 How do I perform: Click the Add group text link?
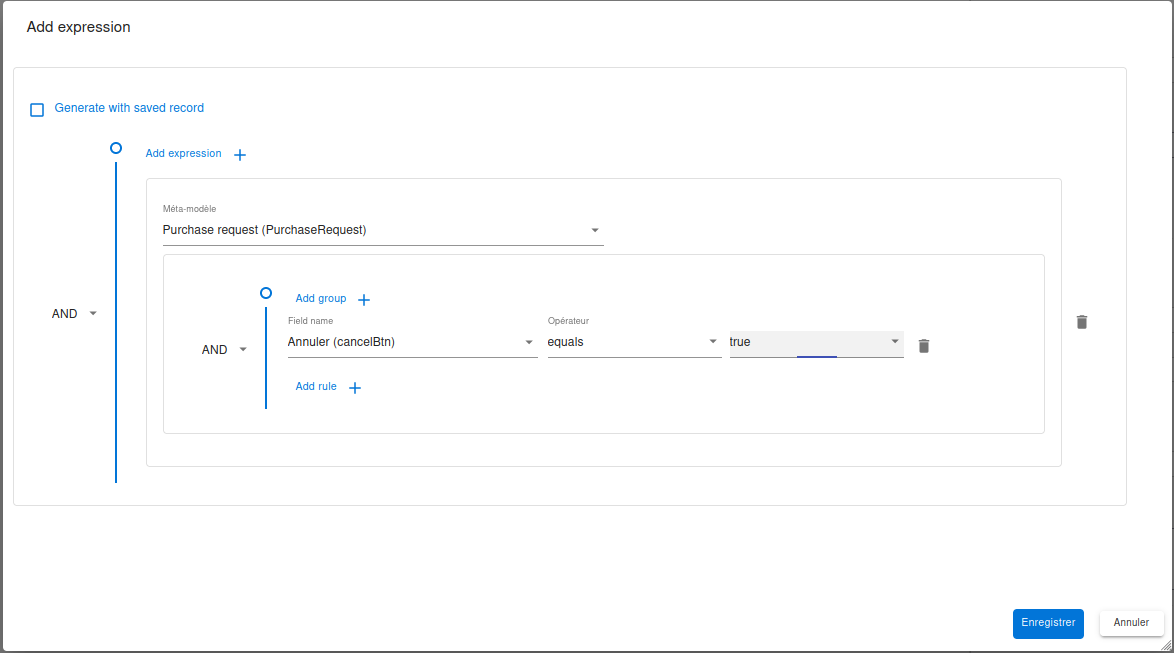[x=320, y=299]
